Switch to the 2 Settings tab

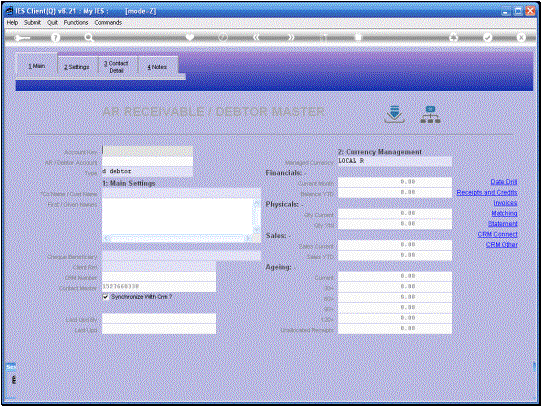point(77,67)
